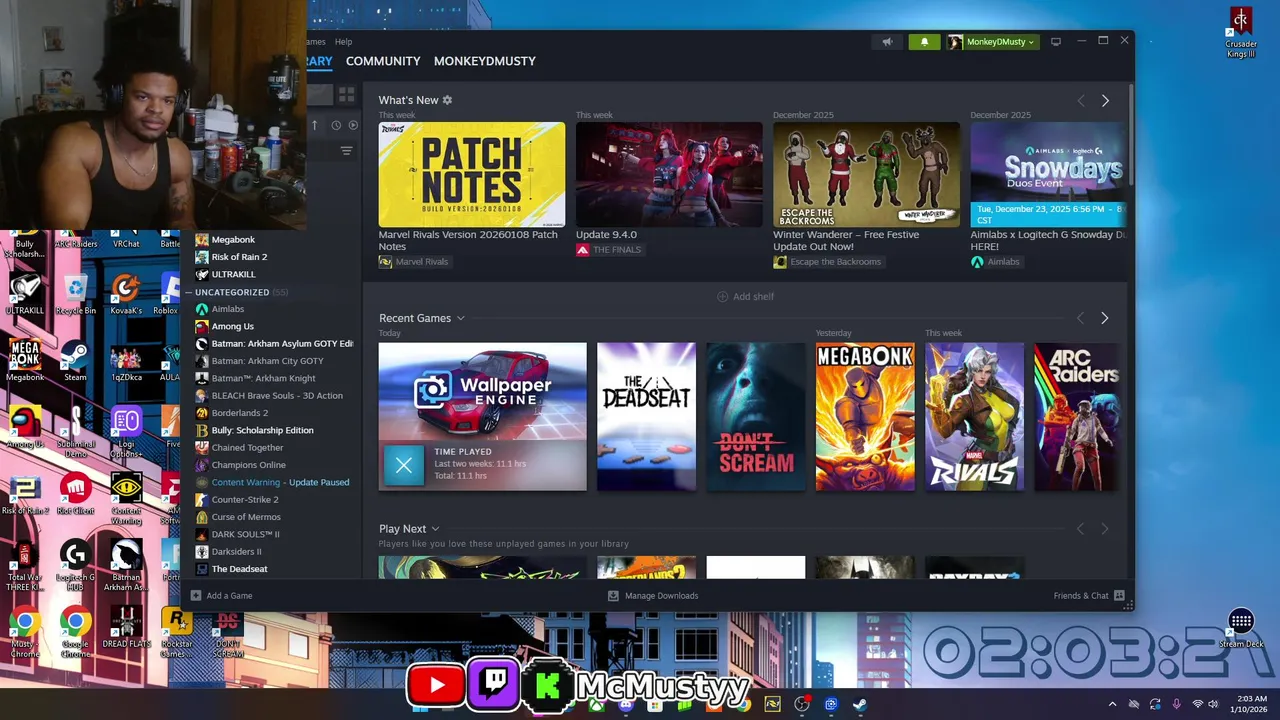Image resolution: width=1280 pixels, height=720 pixels.
Task: Open the Friends & Chat link
Action: pyautogui.click(x=1081, y=596)
